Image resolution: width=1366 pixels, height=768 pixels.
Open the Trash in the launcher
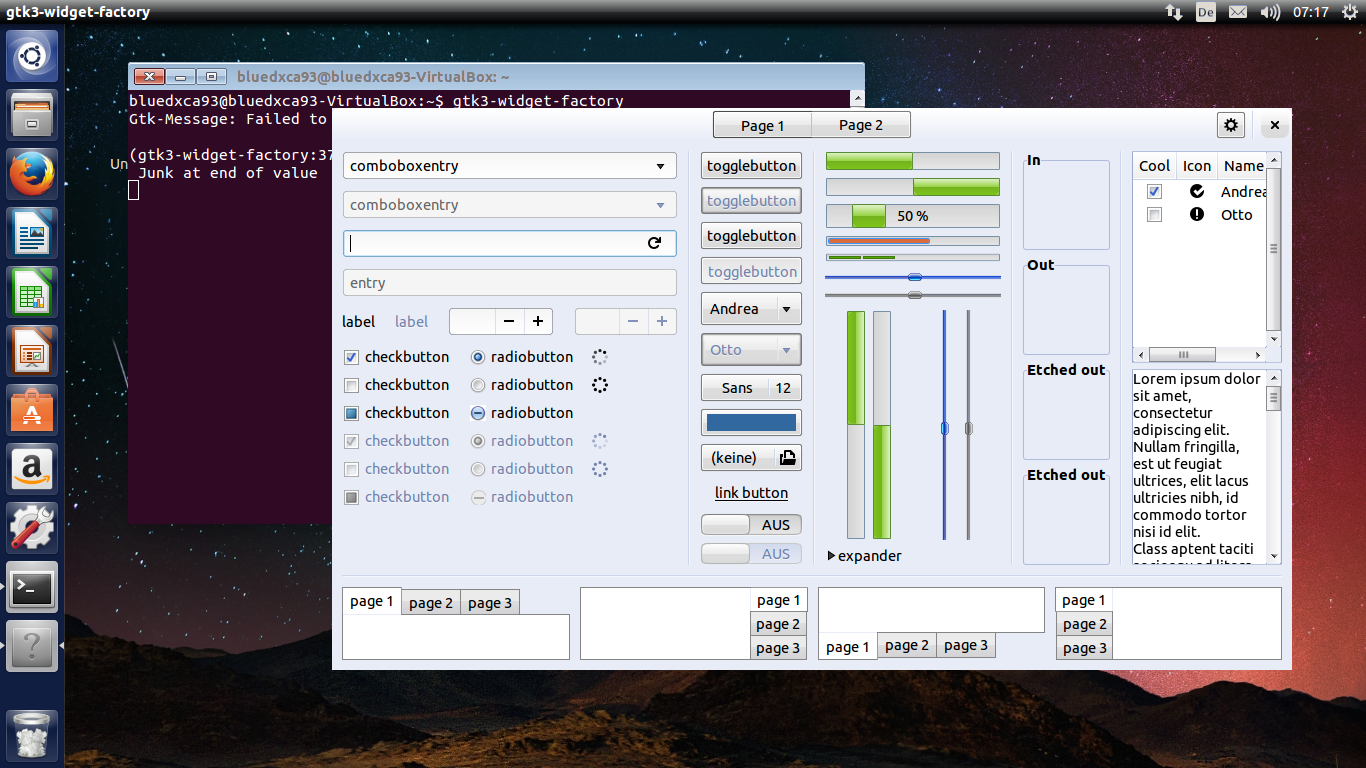pos(32,735)
